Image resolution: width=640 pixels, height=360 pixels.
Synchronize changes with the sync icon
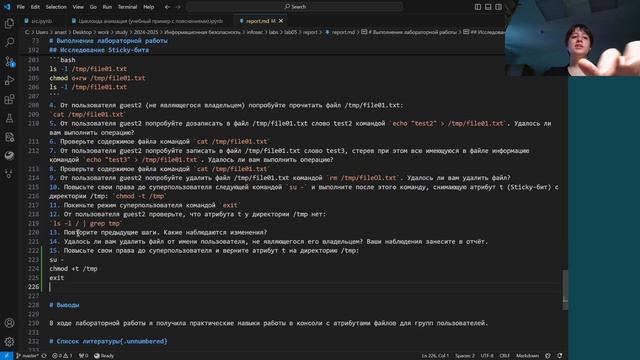click(44, 356)
